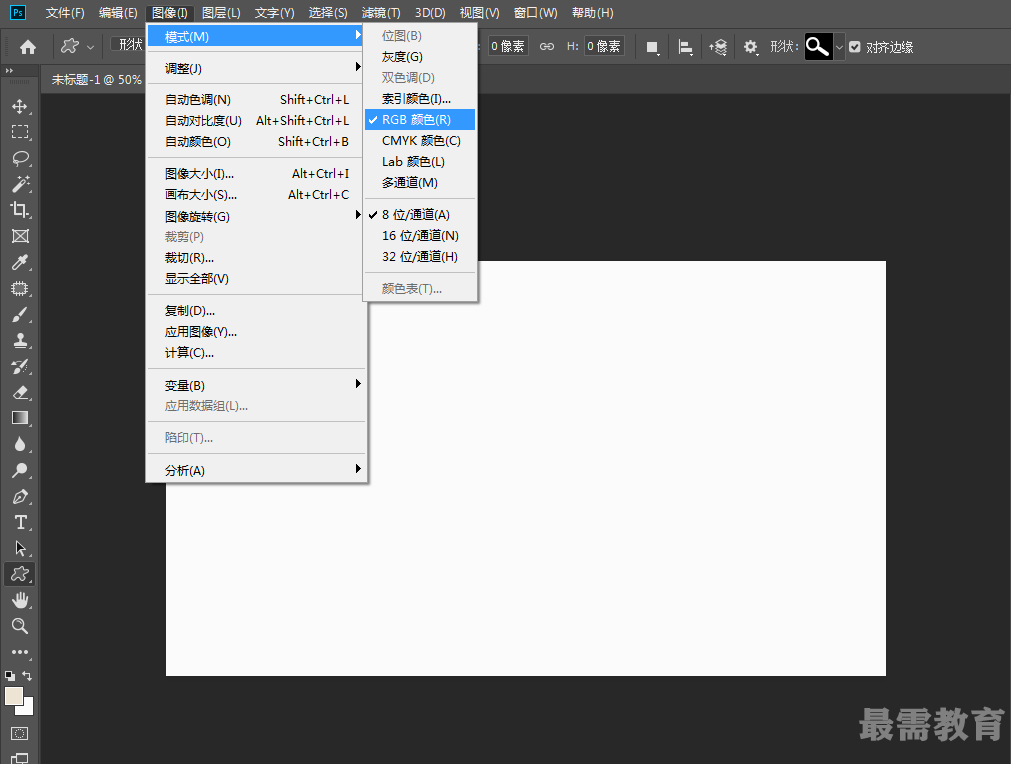Open the 形状 tool mode dropdown
1011x764 pixels.
pos(128,44)
